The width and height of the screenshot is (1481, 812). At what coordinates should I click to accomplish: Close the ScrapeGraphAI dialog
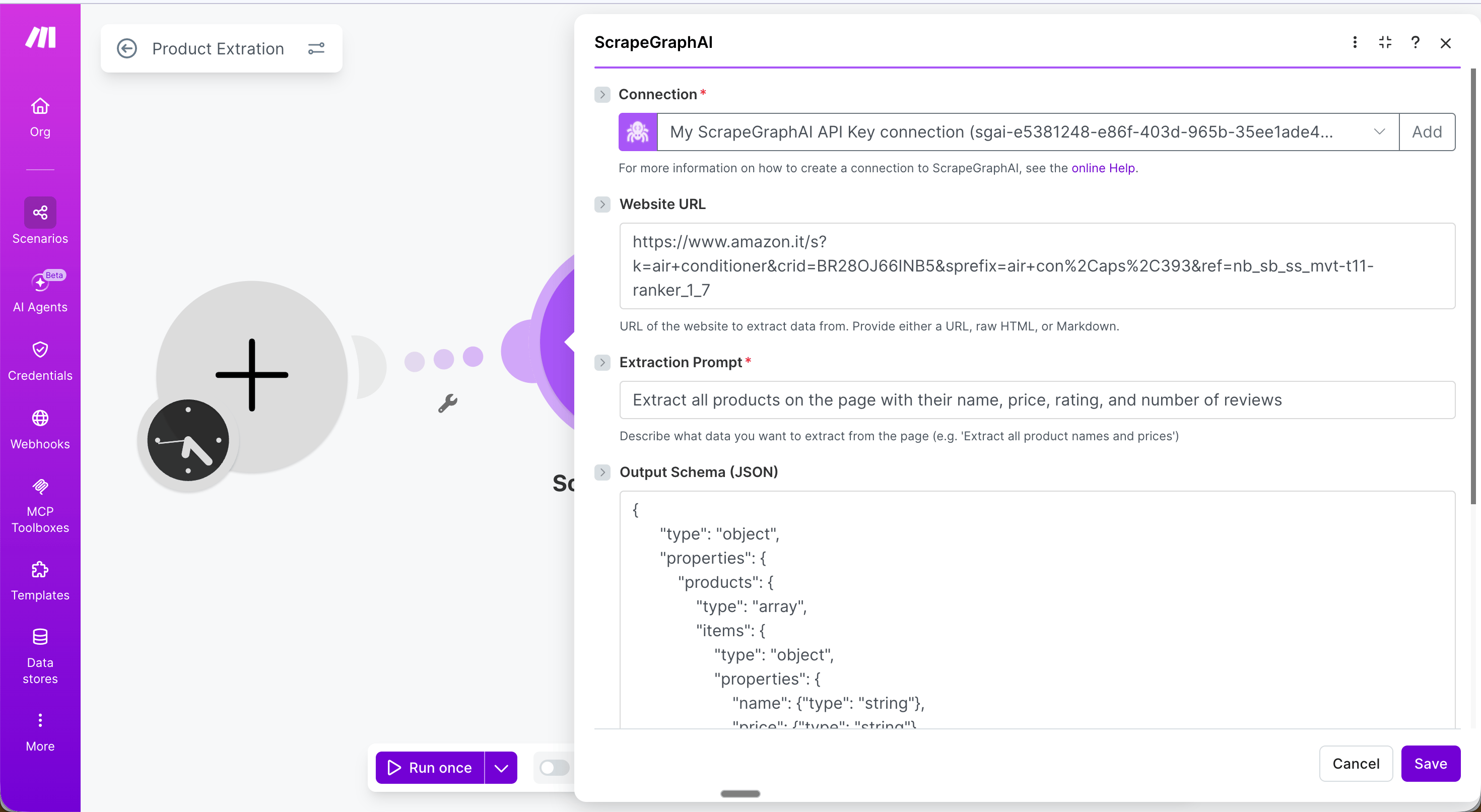click(1445, 43)
